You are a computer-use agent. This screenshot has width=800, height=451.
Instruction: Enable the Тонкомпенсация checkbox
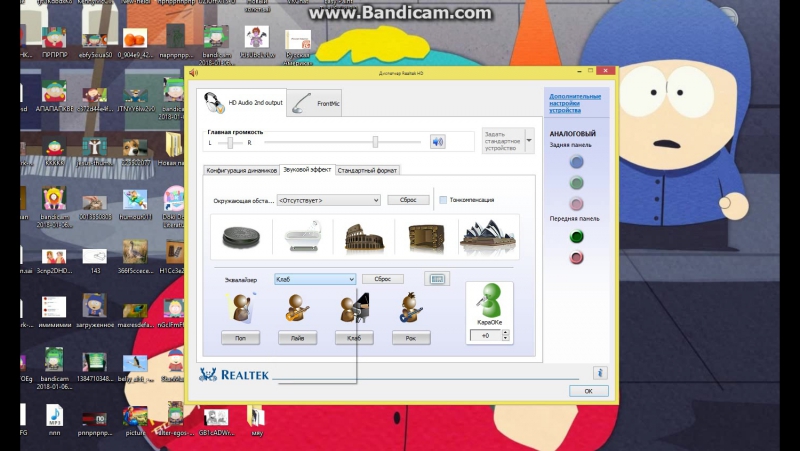[443, 200]
